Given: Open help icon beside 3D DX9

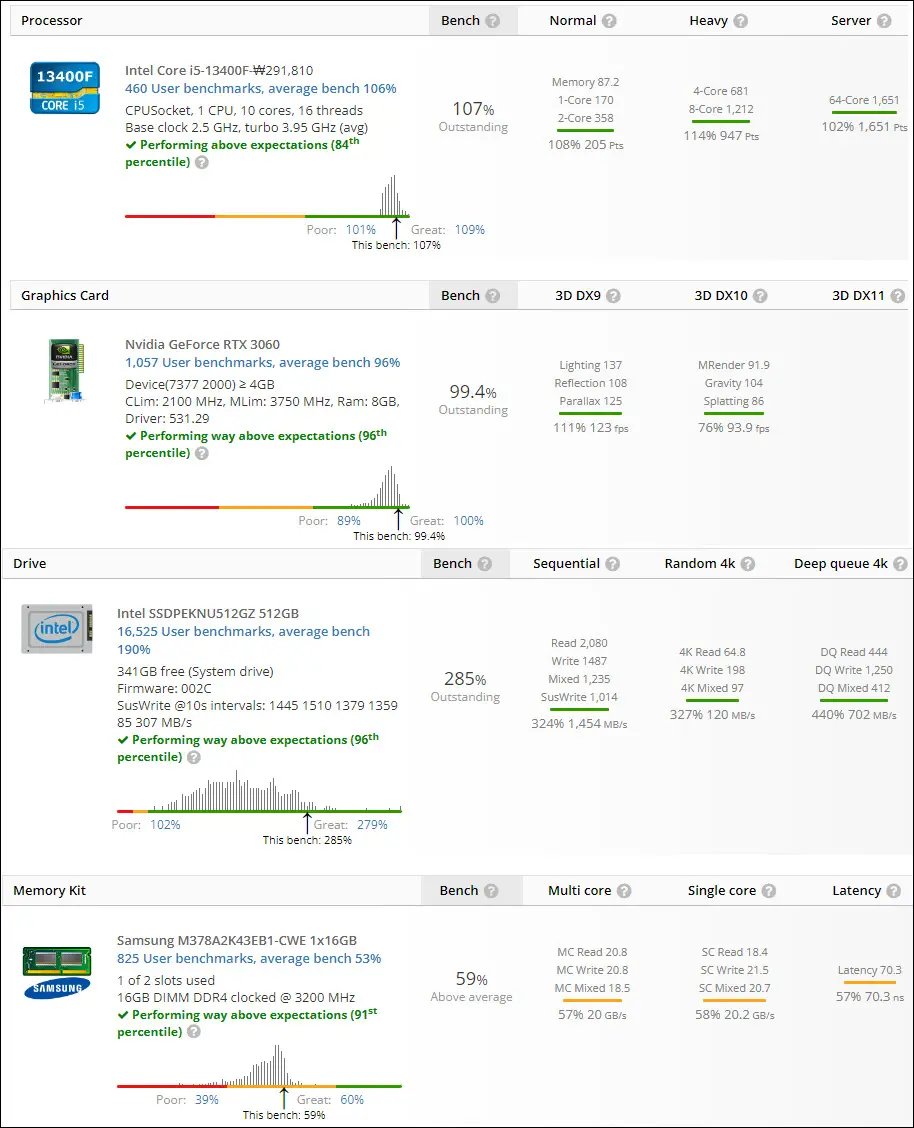Looking at the screenshot, I should click(x=613, y=296).
